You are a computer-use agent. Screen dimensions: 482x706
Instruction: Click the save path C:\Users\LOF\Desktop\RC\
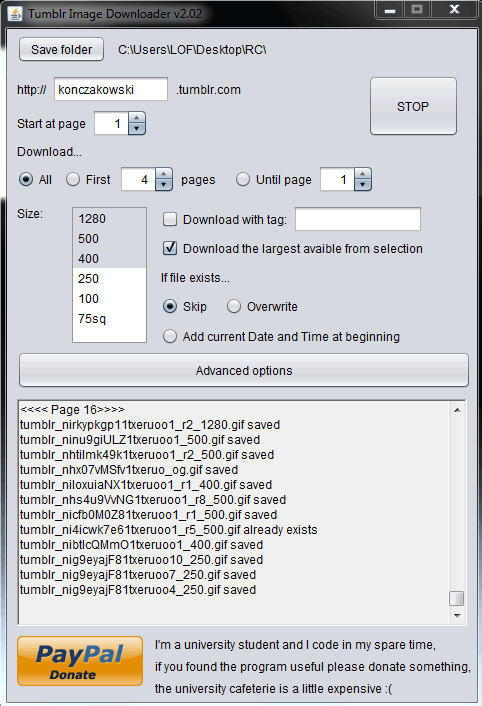(x=192, y=50)
